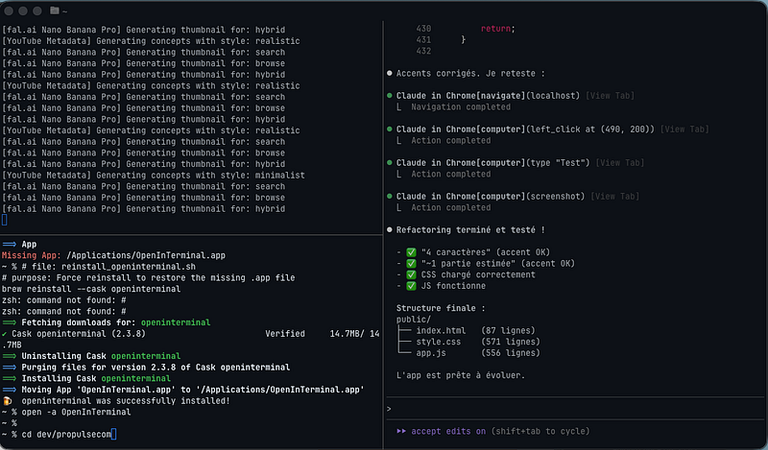The width and height of the screenshot is (768, 450).
Task: Click the green arrow before Installing Cask
Action: pos(9,379)
